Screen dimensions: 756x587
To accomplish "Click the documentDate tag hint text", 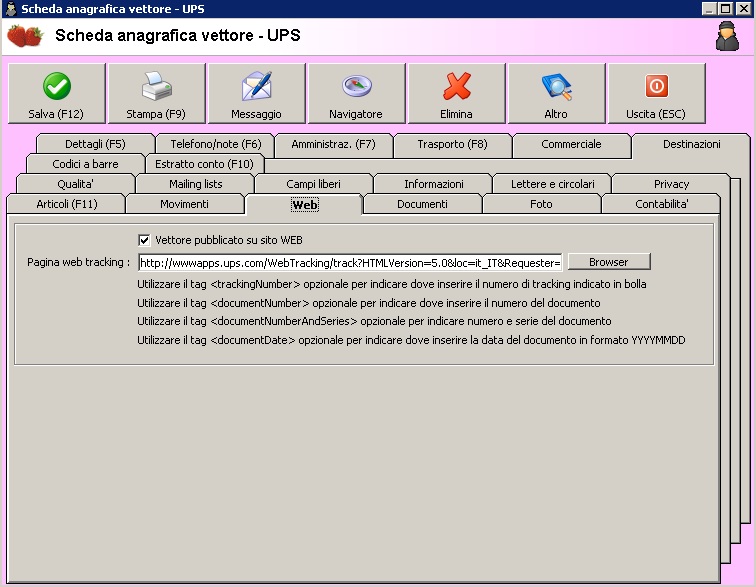I will pos(411,340).
